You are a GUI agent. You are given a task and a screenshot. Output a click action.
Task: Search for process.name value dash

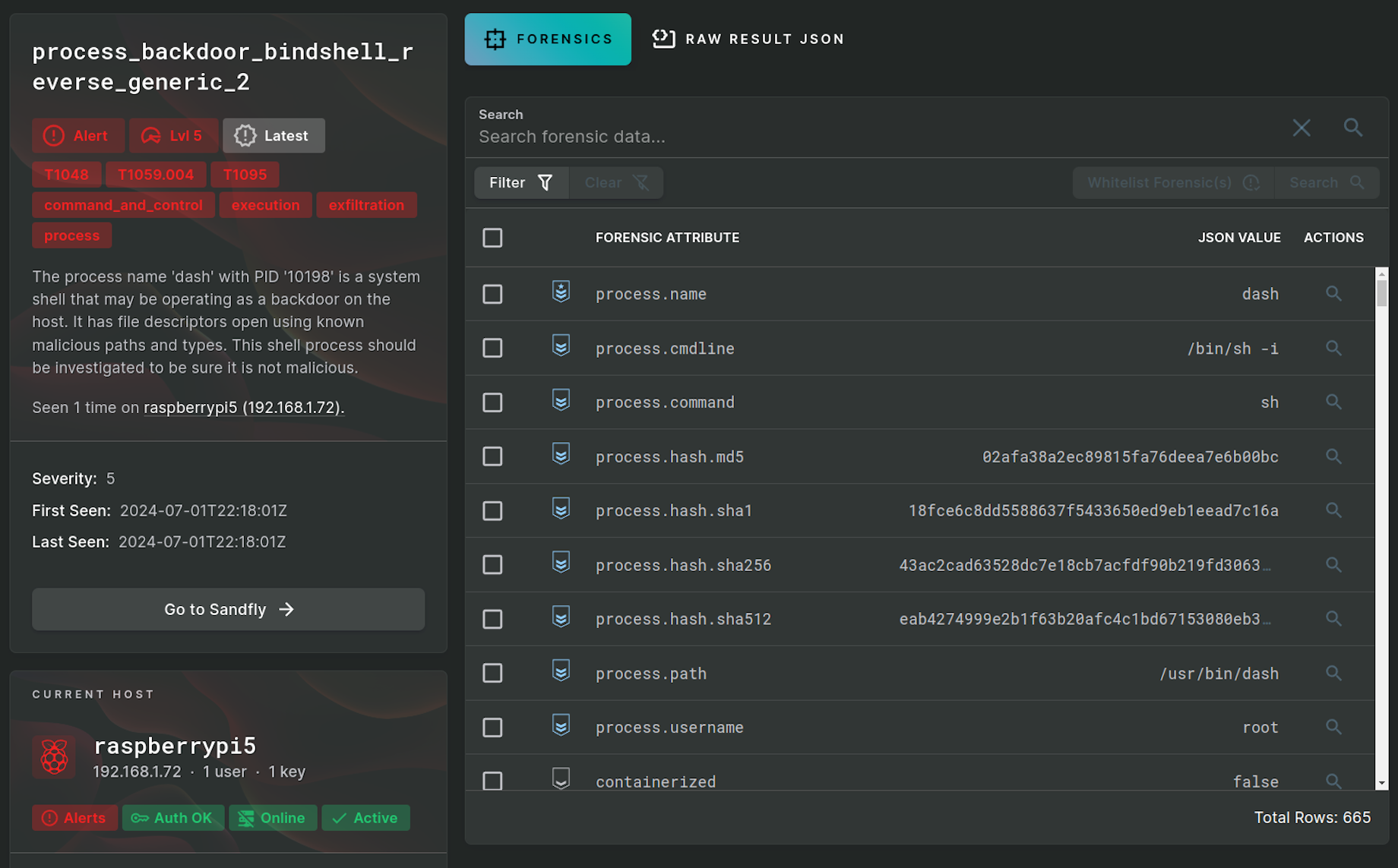point(1333,294)
